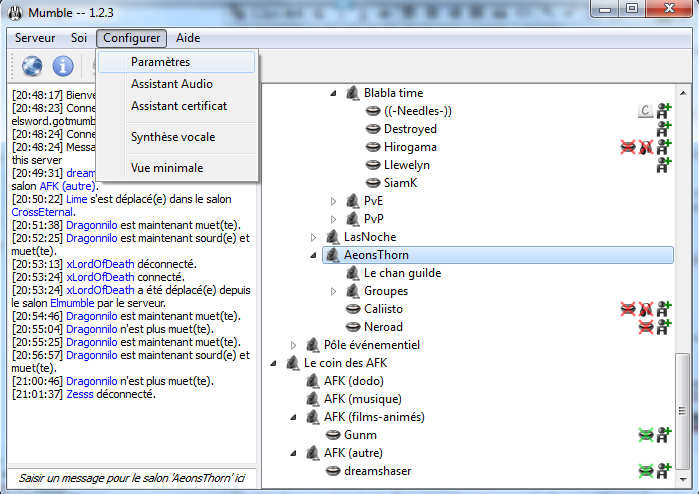
Task: Click the channel tree scrollbar up arrow
Action: point(683,93)
